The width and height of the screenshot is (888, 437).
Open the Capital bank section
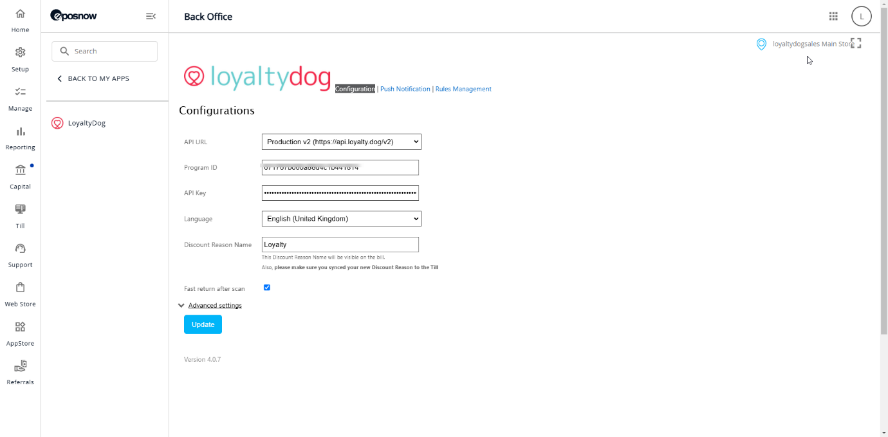tap(20, 177)
